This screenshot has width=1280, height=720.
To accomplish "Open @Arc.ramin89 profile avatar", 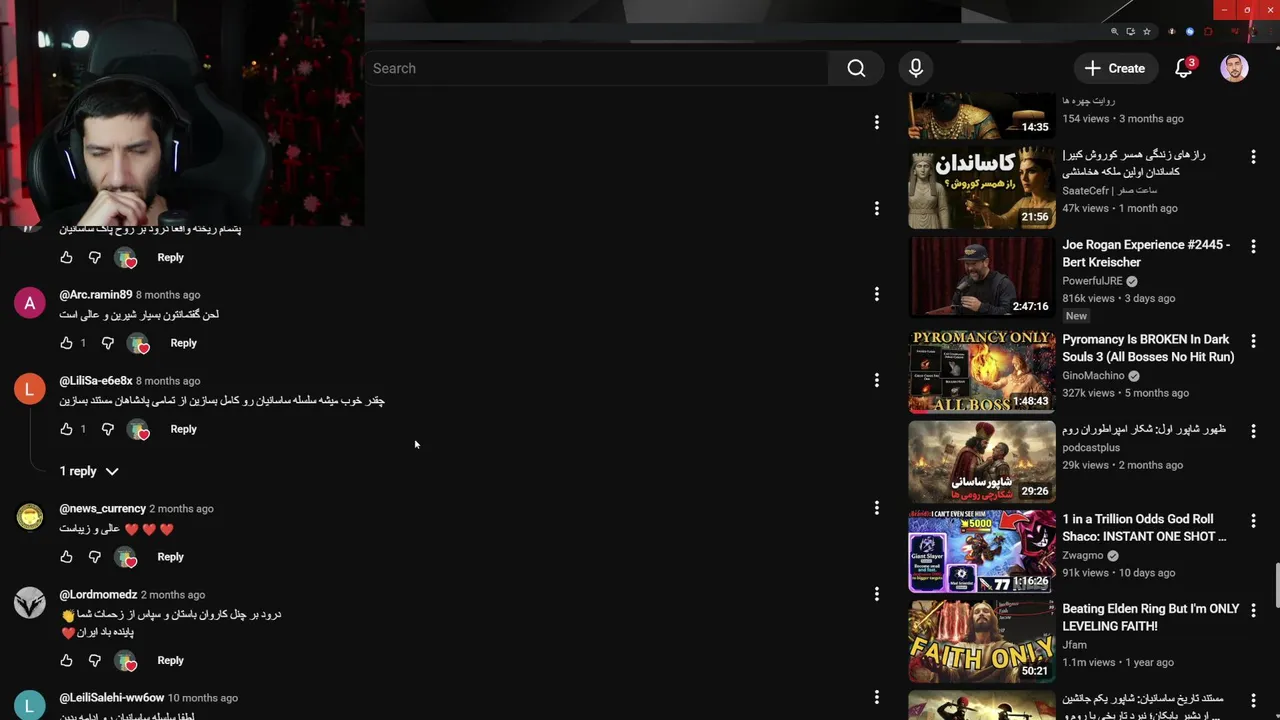I will point(30,303).
